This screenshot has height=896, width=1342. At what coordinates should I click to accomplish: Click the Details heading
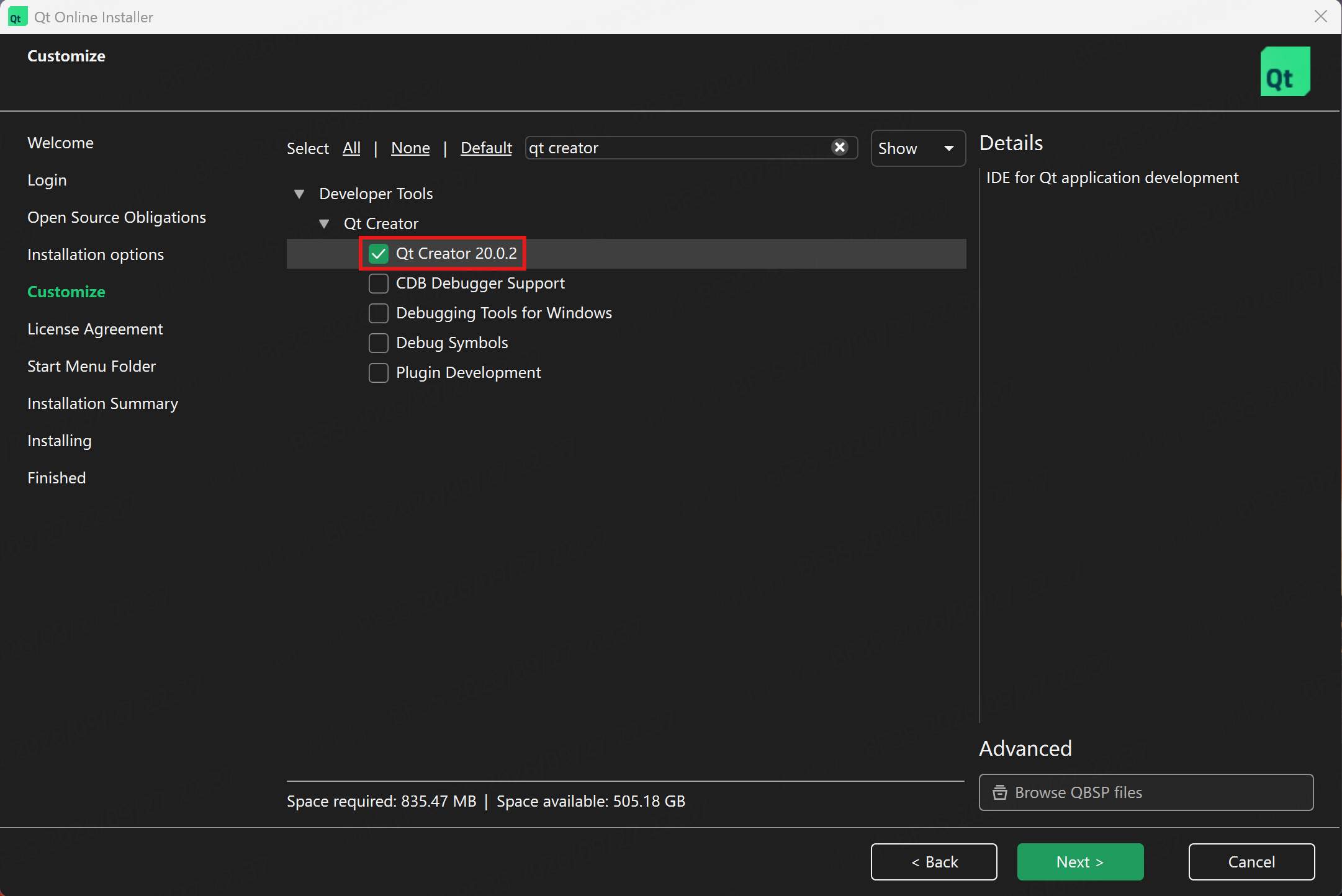(1011, 143)
